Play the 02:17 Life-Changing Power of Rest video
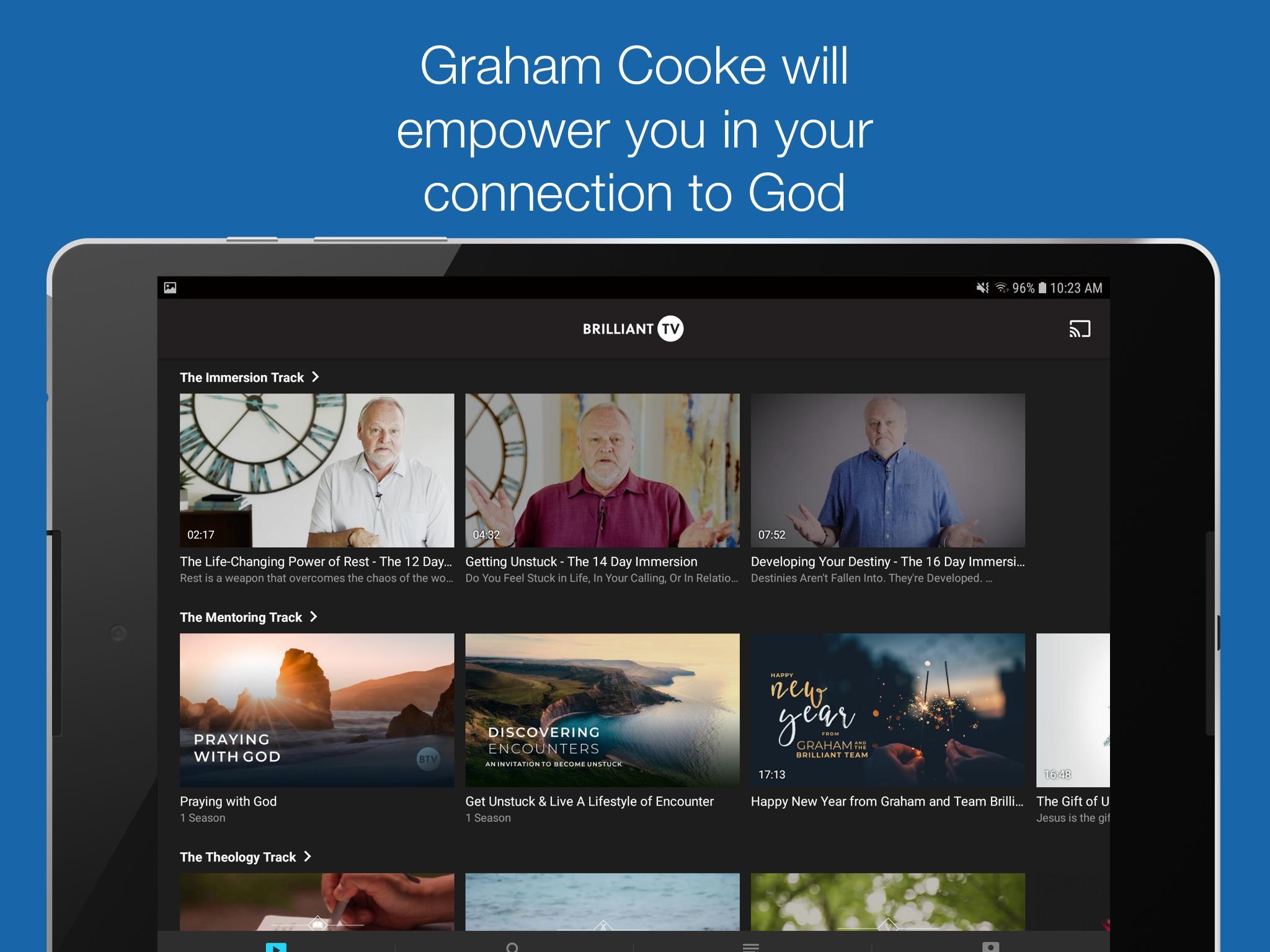The width and height of the screenshot is (1270, 952). [317, 470]
